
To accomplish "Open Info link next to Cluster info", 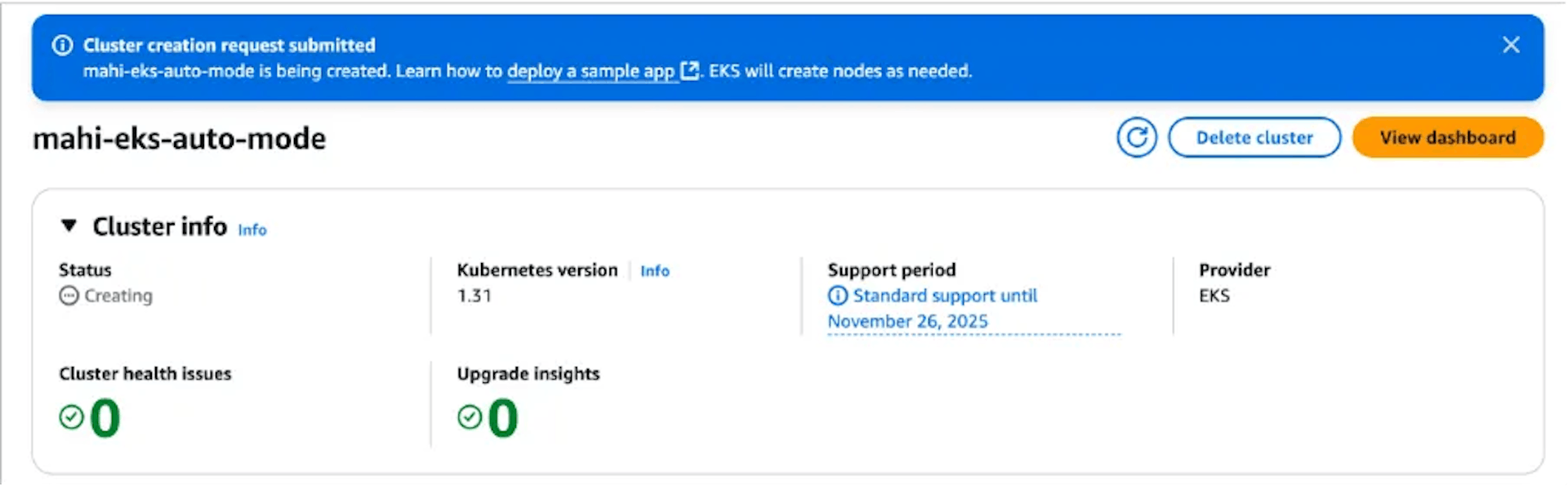I will pos(252,230).
